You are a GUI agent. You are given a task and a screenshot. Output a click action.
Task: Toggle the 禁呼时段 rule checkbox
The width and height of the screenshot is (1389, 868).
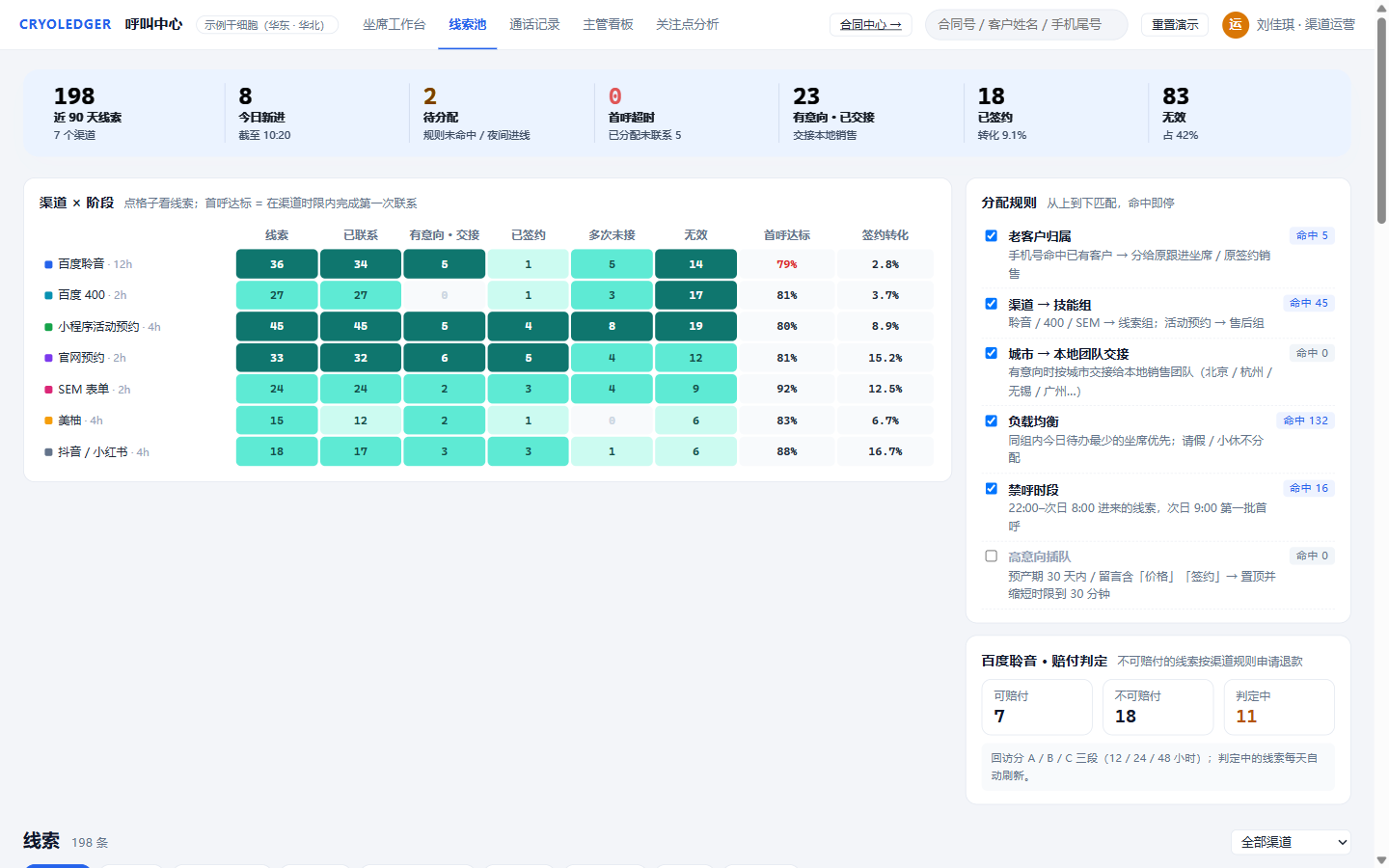tap(991, 489)
